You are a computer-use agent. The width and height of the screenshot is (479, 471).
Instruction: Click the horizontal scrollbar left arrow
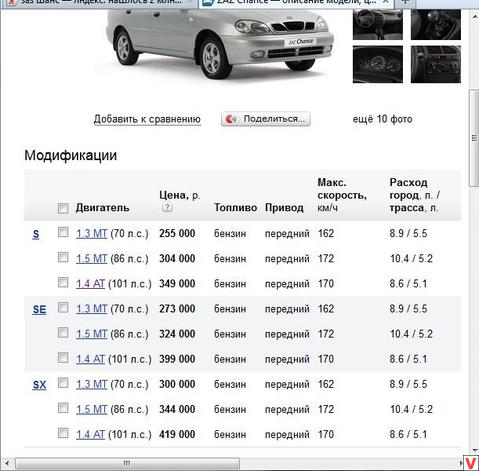[7, 463]
